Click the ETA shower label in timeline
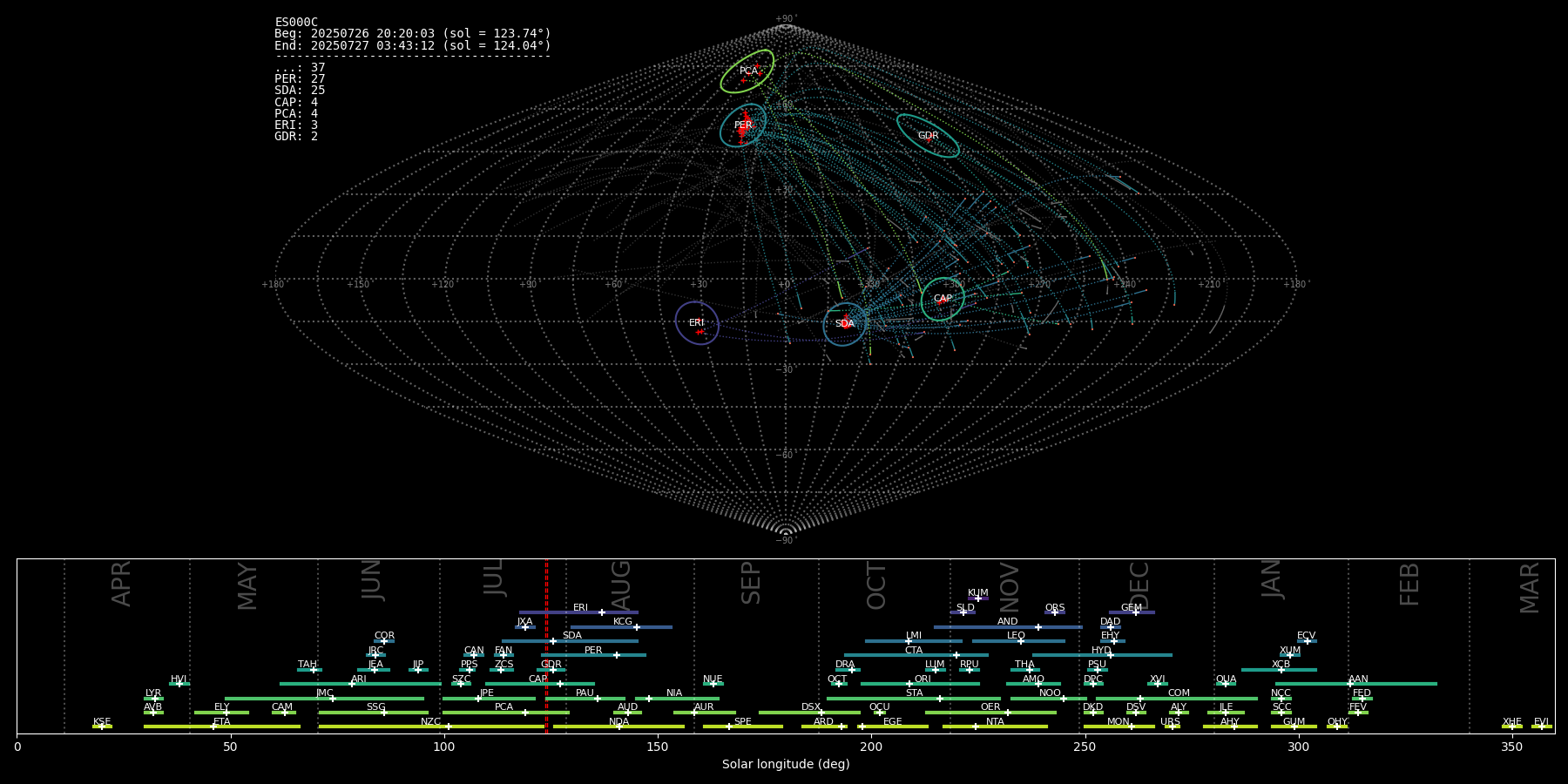This screenshot has width=1568, height=784. [222, 722]
